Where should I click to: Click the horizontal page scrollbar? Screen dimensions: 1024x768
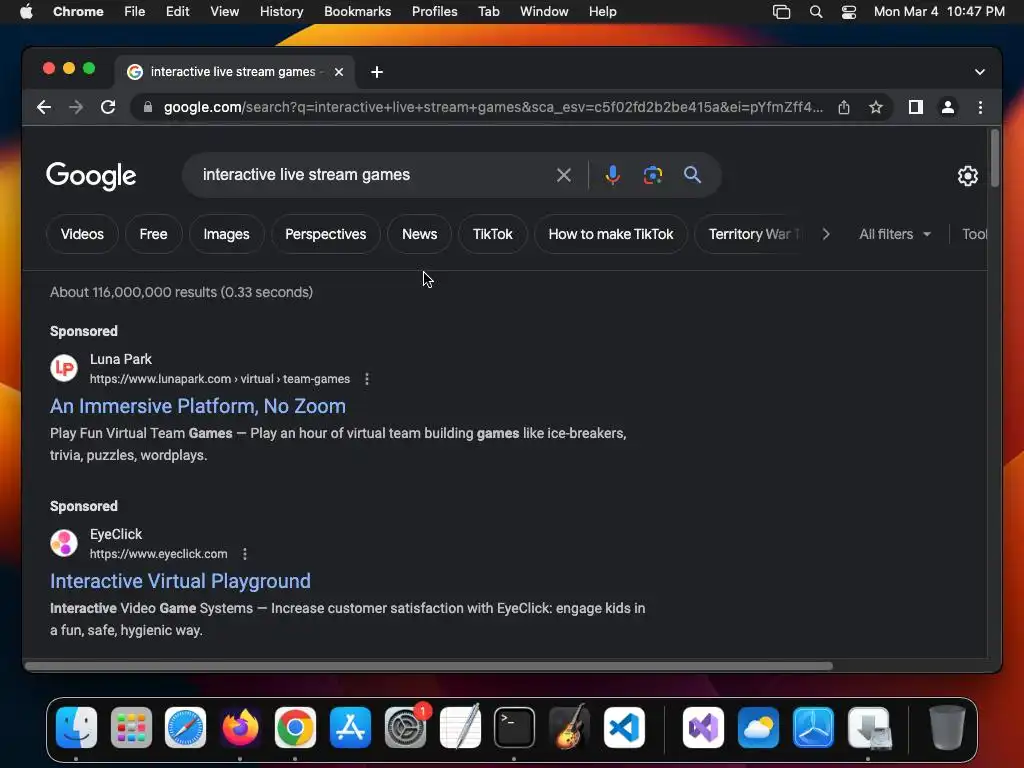tap(429, 666)
